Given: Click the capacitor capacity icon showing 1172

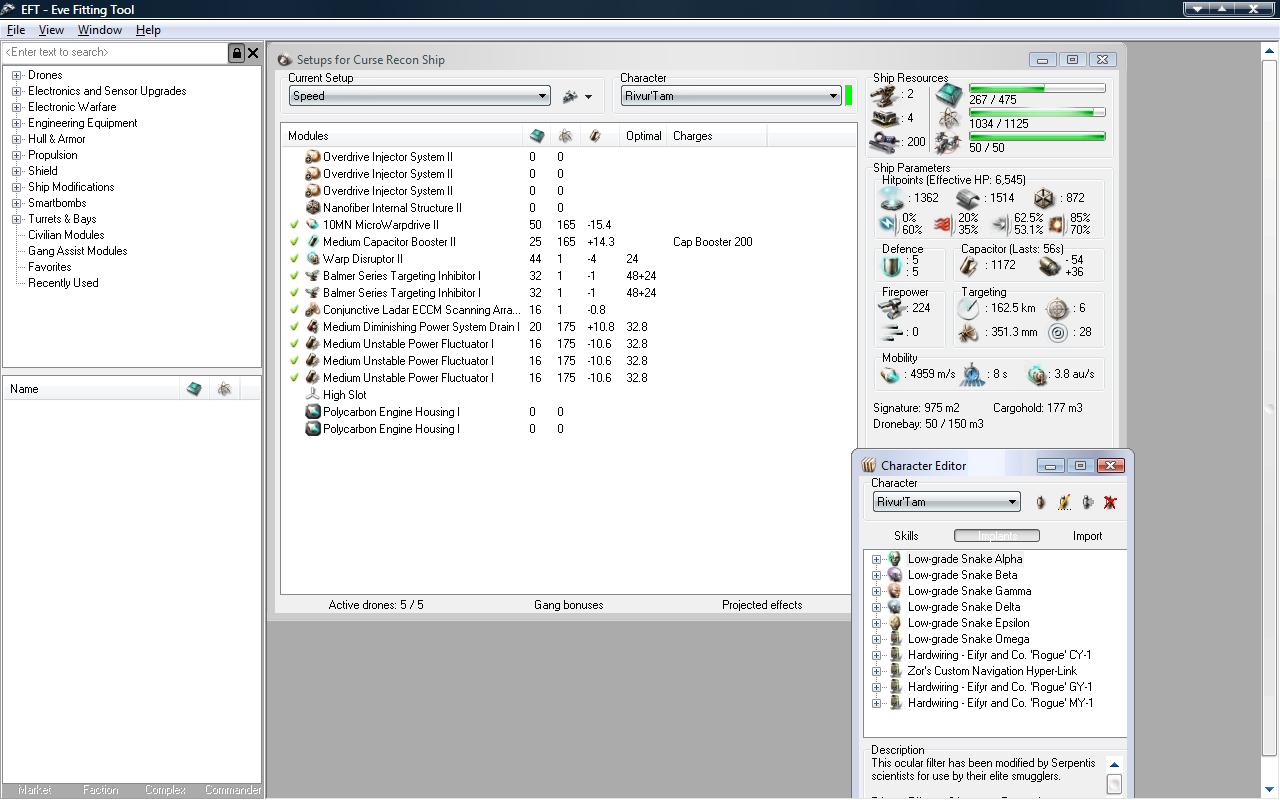Looking at the screenshot, I should (969, 266).
